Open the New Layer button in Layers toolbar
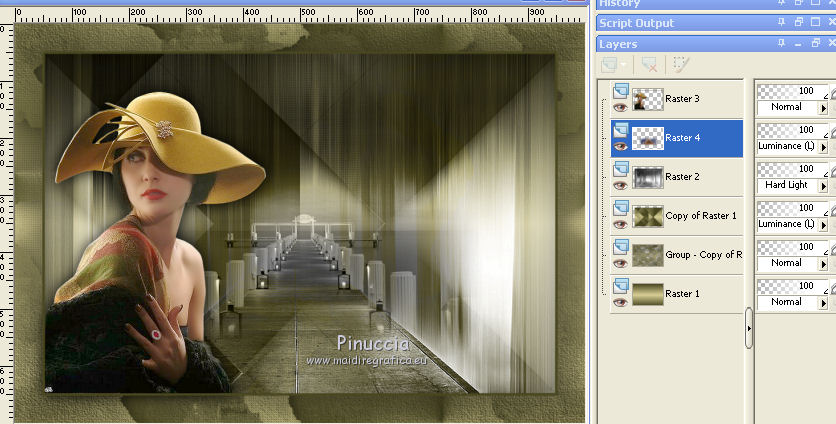836x424 pixels. (x=608, y=65)
